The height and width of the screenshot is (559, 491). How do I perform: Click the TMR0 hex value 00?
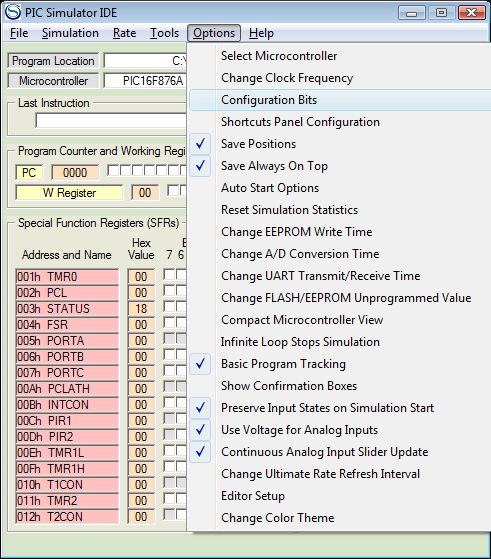click(x=141, y=277)
